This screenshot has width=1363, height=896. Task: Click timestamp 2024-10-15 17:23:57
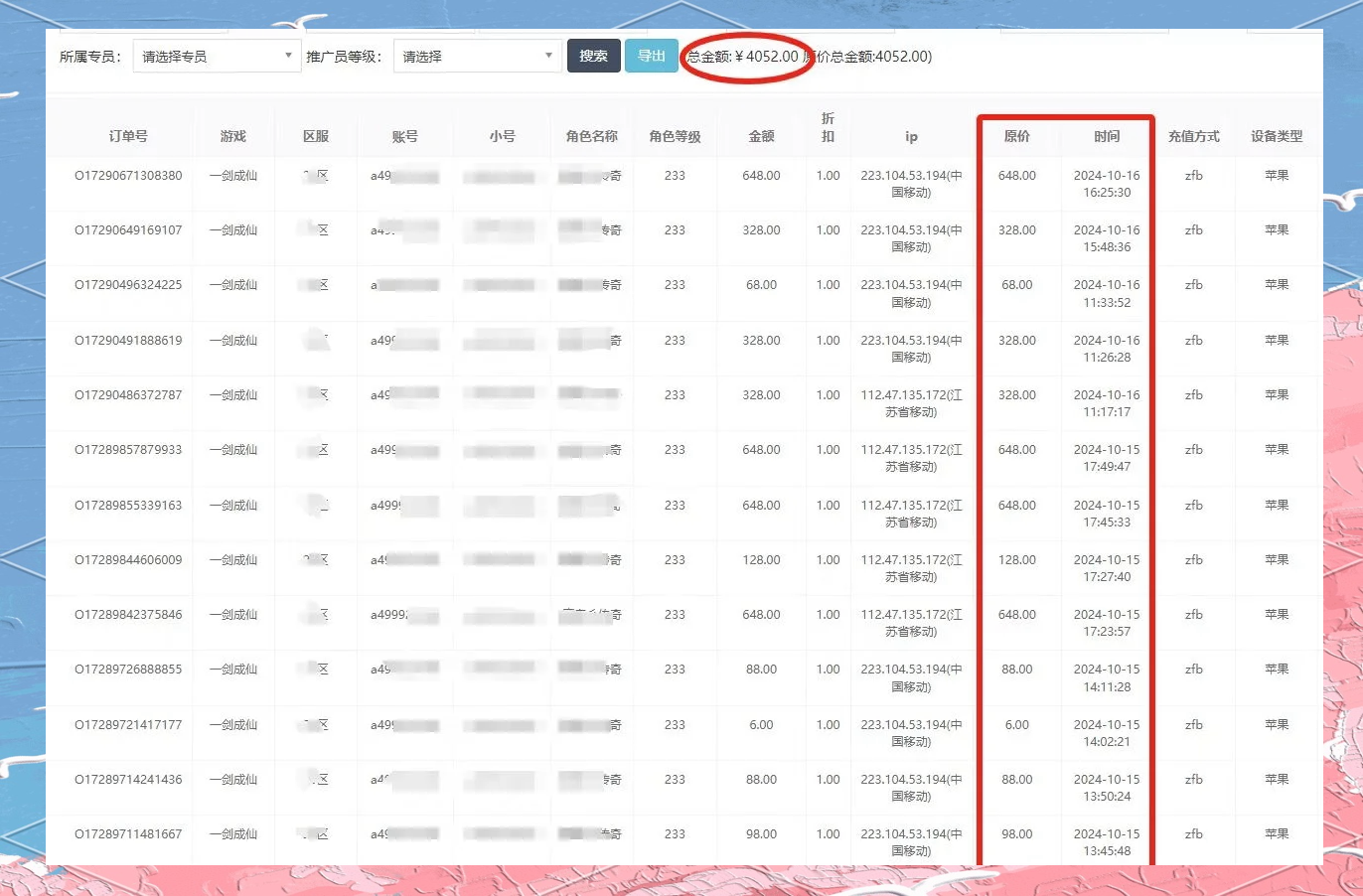(1107, 623)
